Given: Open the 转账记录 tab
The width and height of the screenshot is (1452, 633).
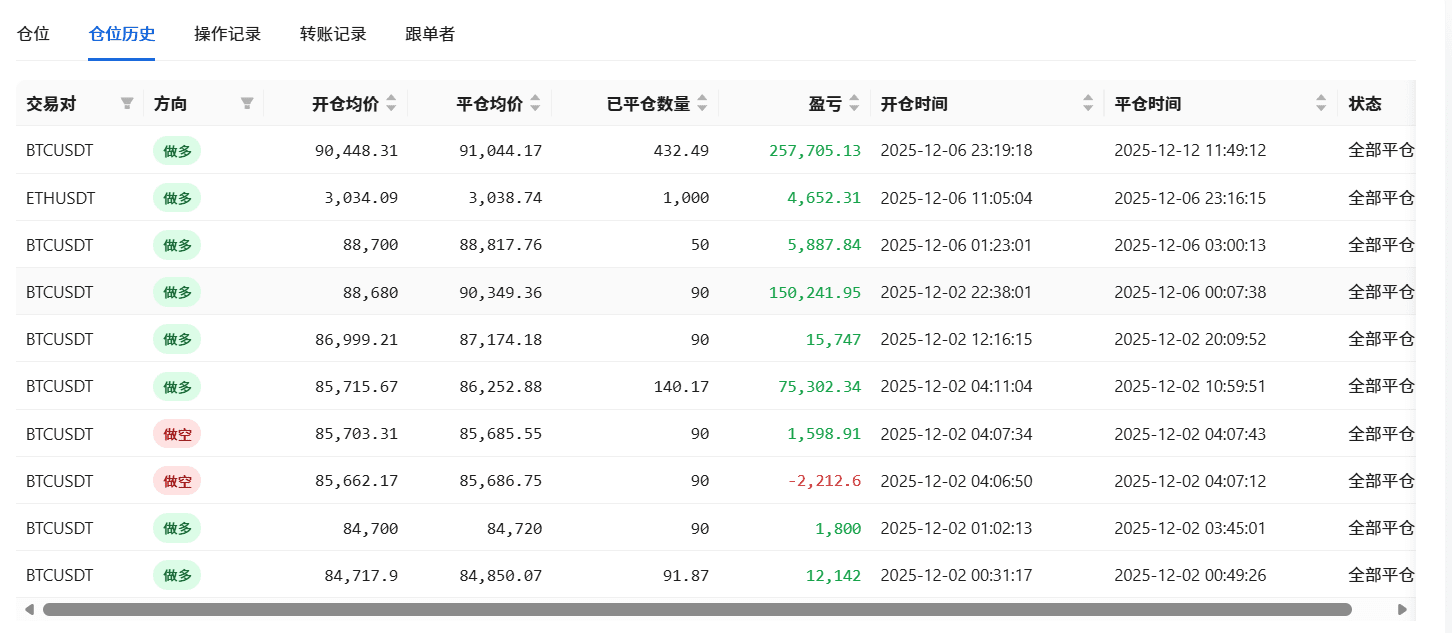Looking at the screenshot, I should point(333,34).
